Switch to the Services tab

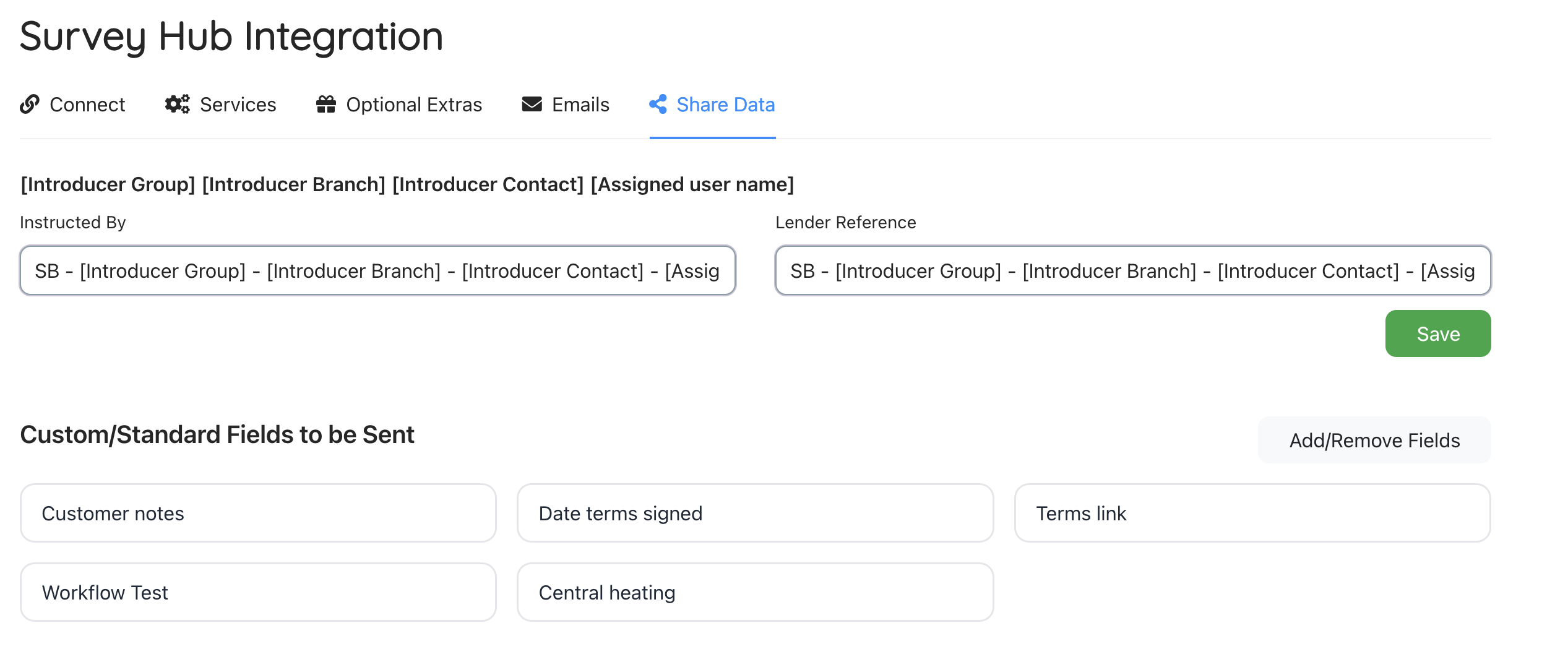click(x=238, y=105)
